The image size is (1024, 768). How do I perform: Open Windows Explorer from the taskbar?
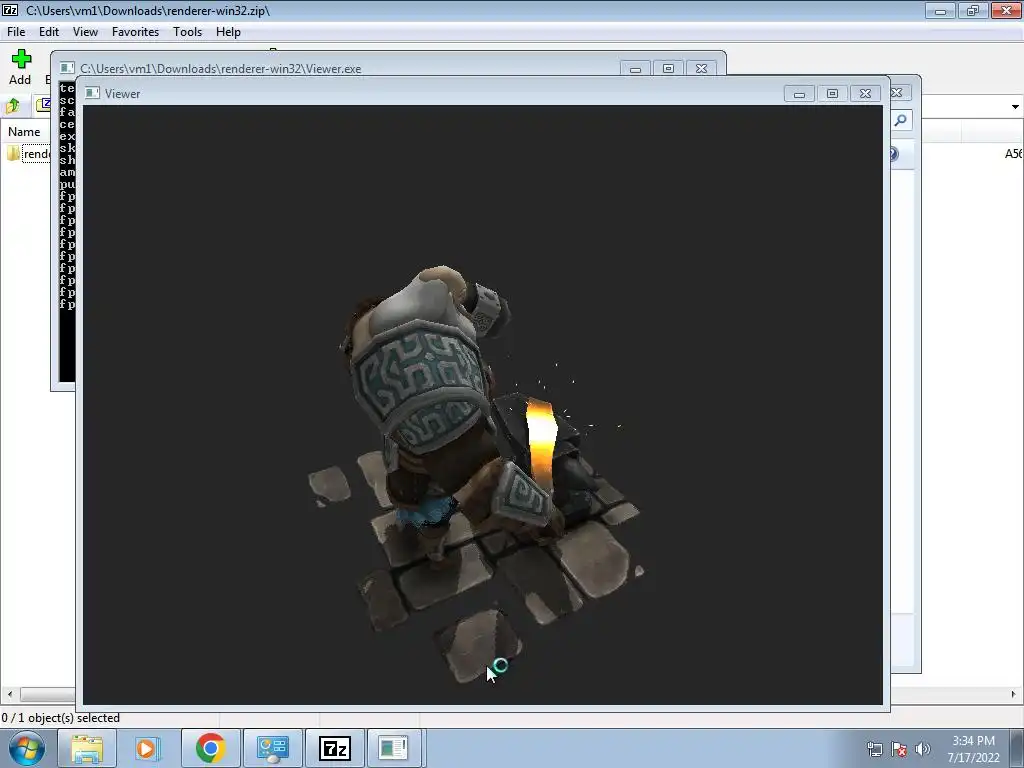click(x=87, y=748)
